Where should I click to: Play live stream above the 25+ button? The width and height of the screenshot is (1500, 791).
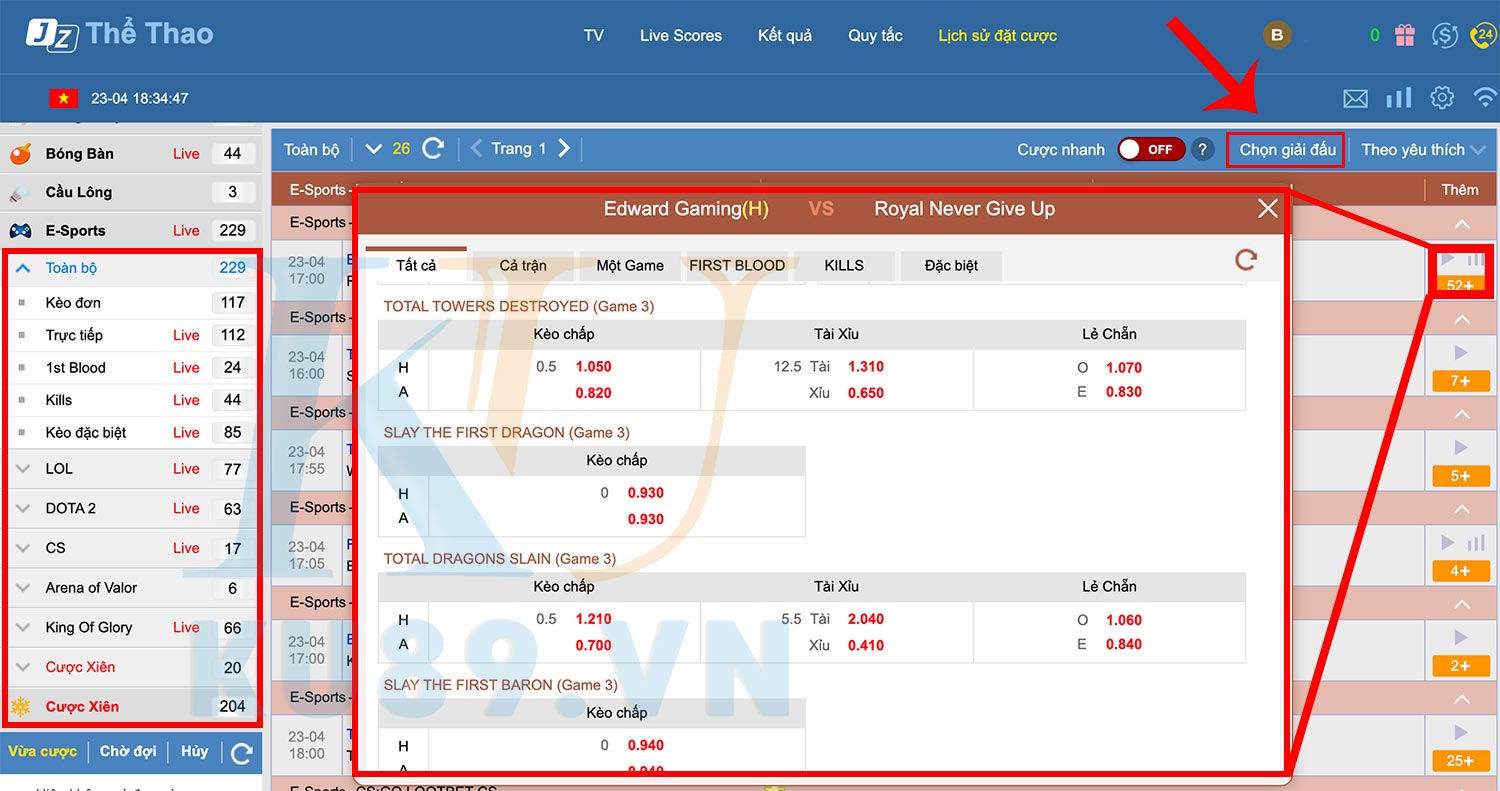click(x=1460, y=733)
